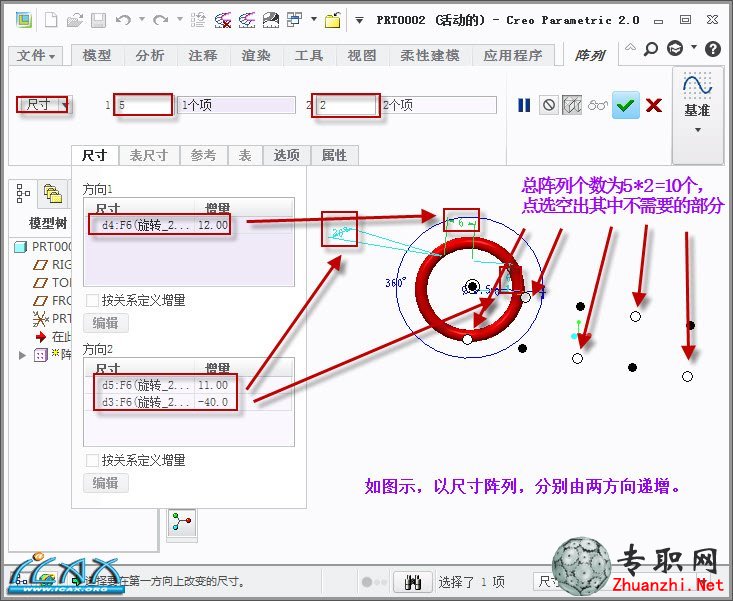Open the Undo history dropdown arrow
733x601 pixels.
[142, 20]
